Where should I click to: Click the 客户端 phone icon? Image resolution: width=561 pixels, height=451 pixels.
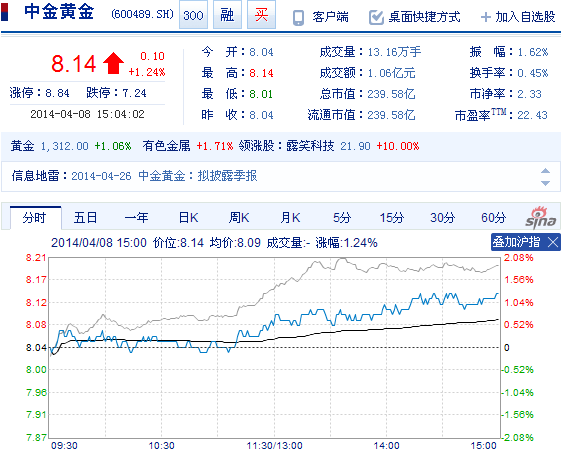[x=298, y=17]
